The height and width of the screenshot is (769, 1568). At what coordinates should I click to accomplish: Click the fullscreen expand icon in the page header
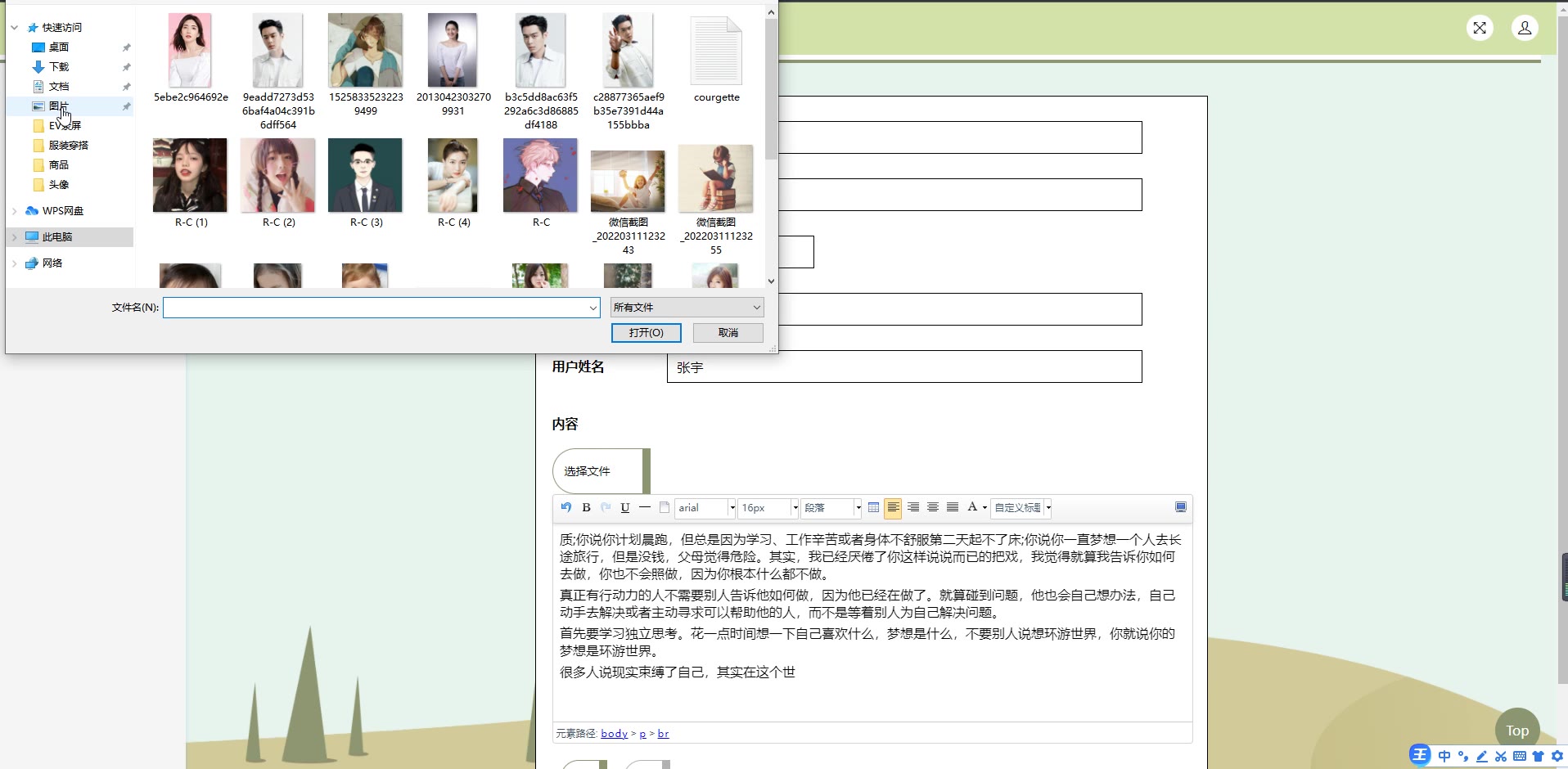point(1480,28)
